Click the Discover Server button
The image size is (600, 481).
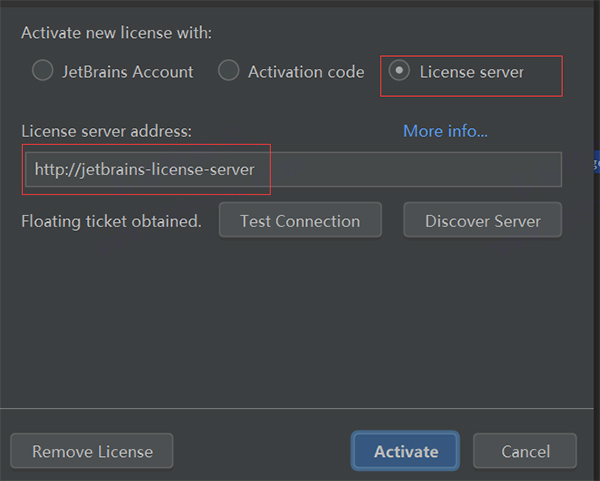tap(483, 220)
